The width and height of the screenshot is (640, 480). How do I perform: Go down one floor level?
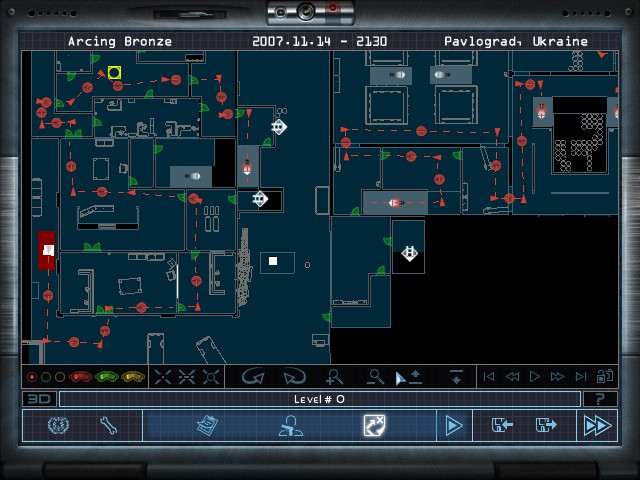pyautogui.click(x=456, y=377)
